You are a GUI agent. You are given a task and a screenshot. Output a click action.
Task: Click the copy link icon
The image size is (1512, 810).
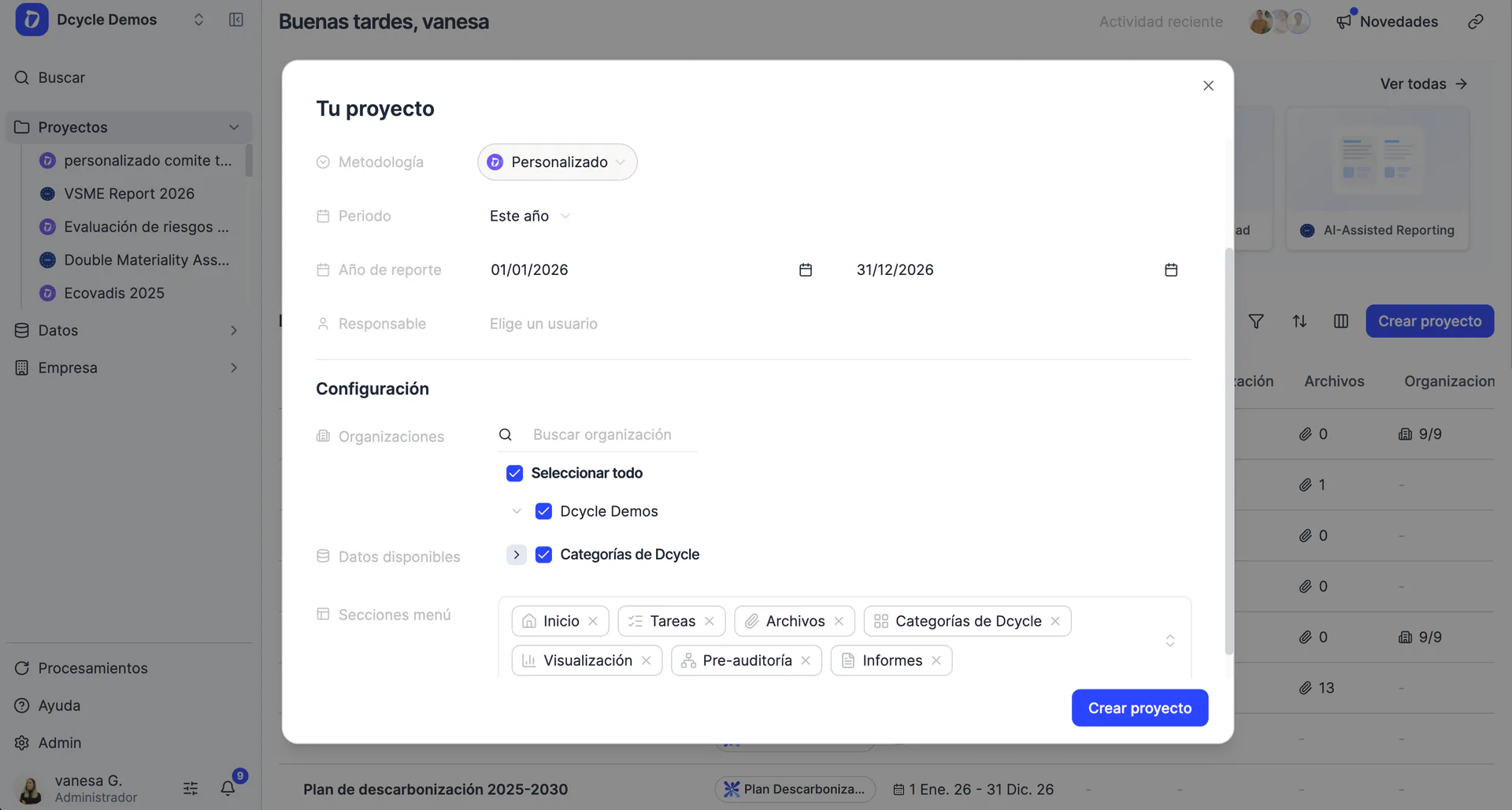tap(1476, 21)
